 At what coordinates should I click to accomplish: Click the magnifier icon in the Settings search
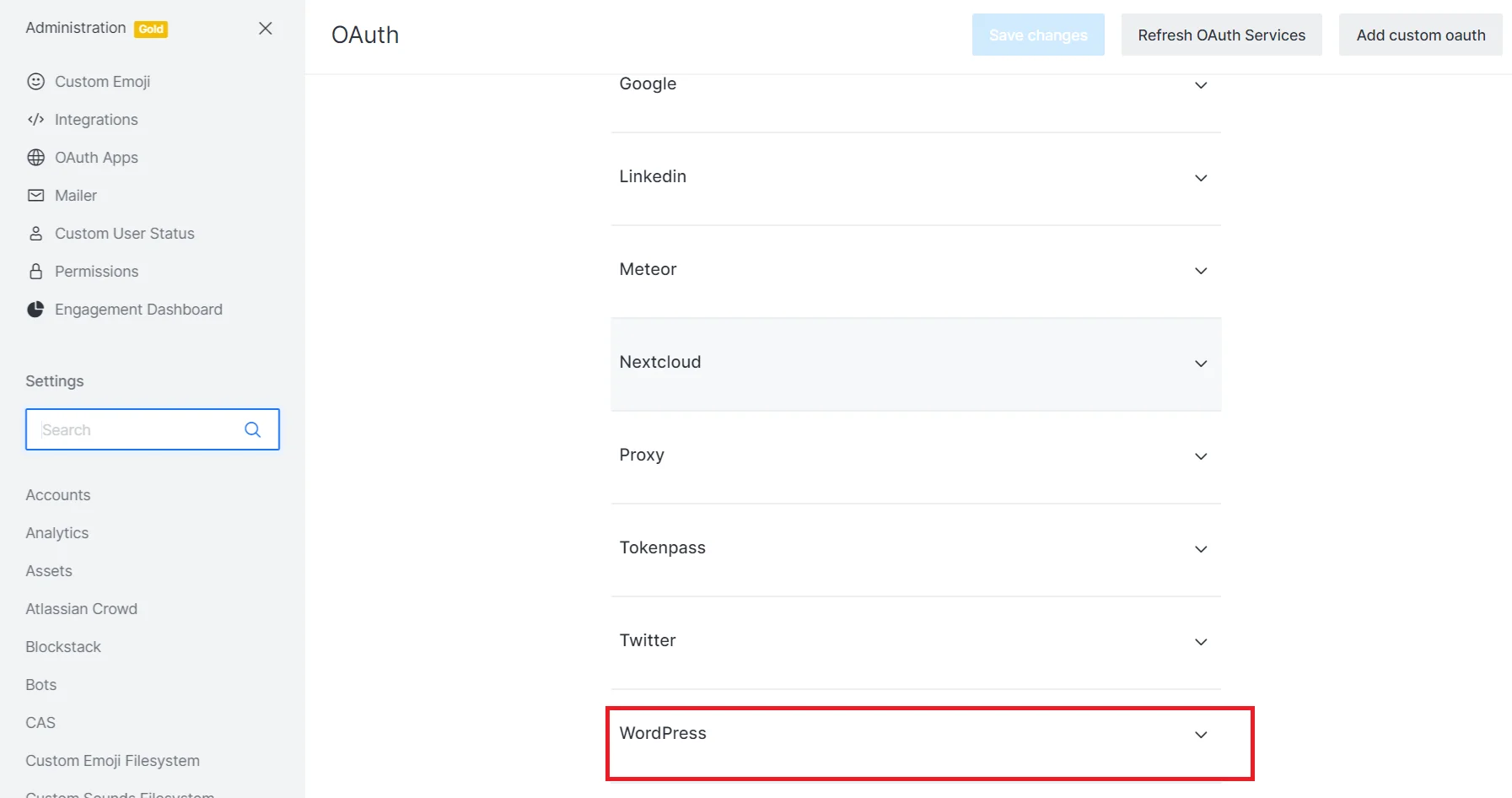tap(252, 429)
